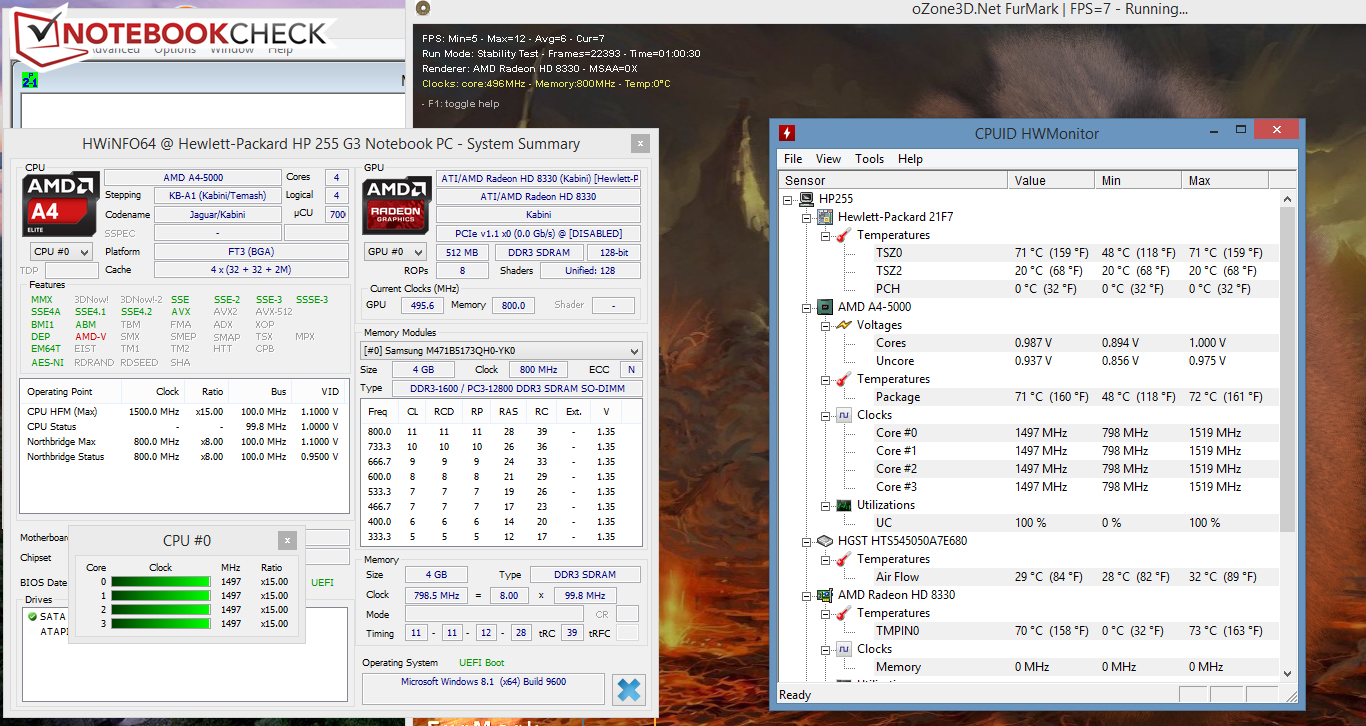Click the CPU chip icon beside AMD A4-5000 in HWMonitor
The height and width of the screenshot is (726, 1366).
[825, 307]
